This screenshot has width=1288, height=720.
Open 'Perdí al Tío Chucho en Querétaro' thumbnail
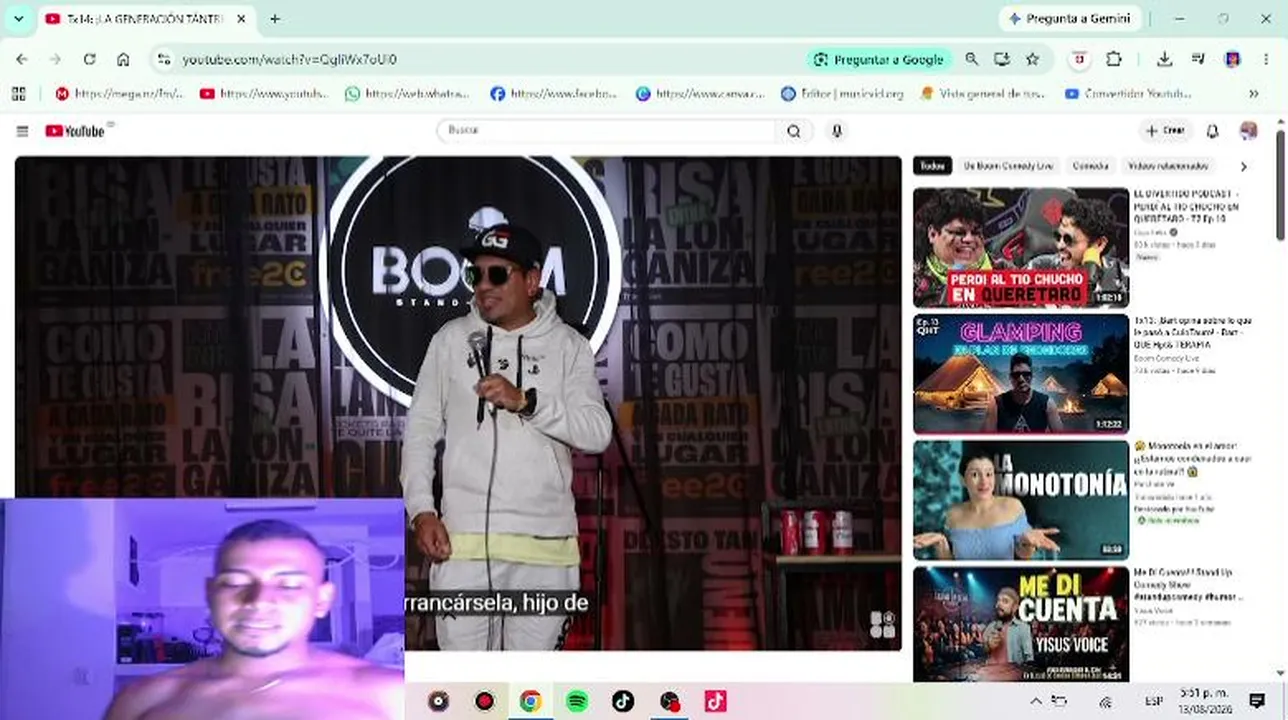[x=1021, y=248]
